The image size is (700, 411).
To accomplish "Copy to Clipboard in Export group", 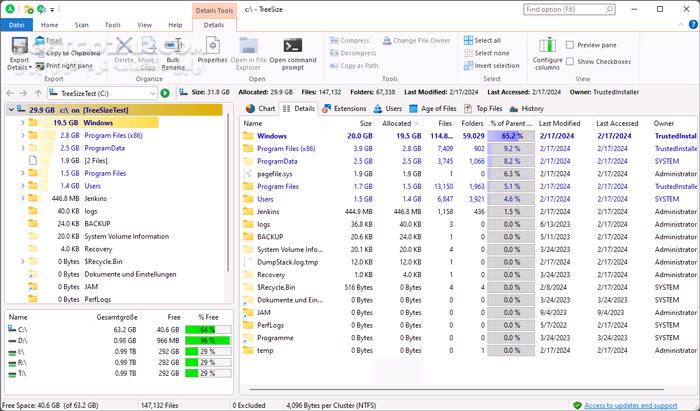I will tap(68, 53).
